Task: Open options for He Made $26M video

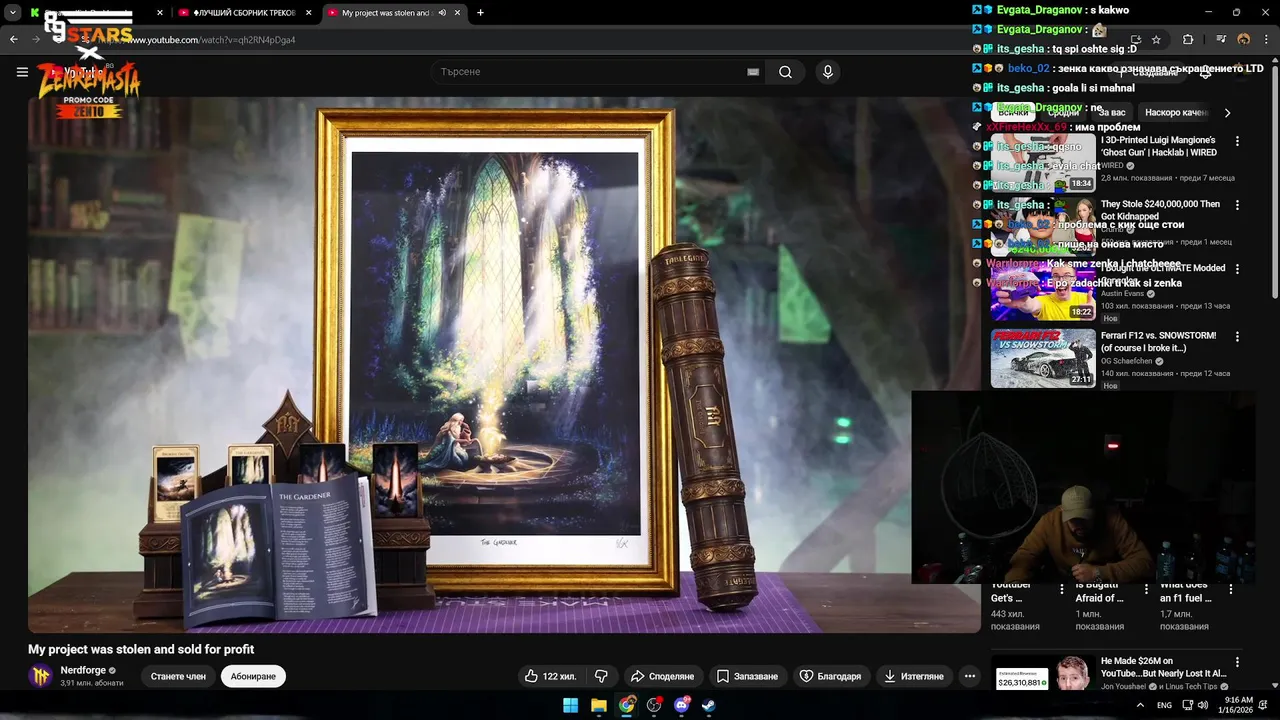Action: 1237,662
